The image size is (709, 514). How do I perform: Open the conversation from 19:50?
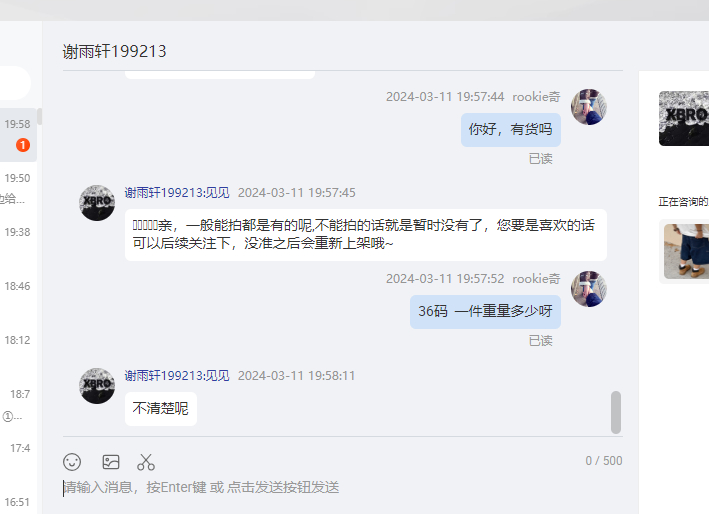pyautogui.click(x=18, y=189)
